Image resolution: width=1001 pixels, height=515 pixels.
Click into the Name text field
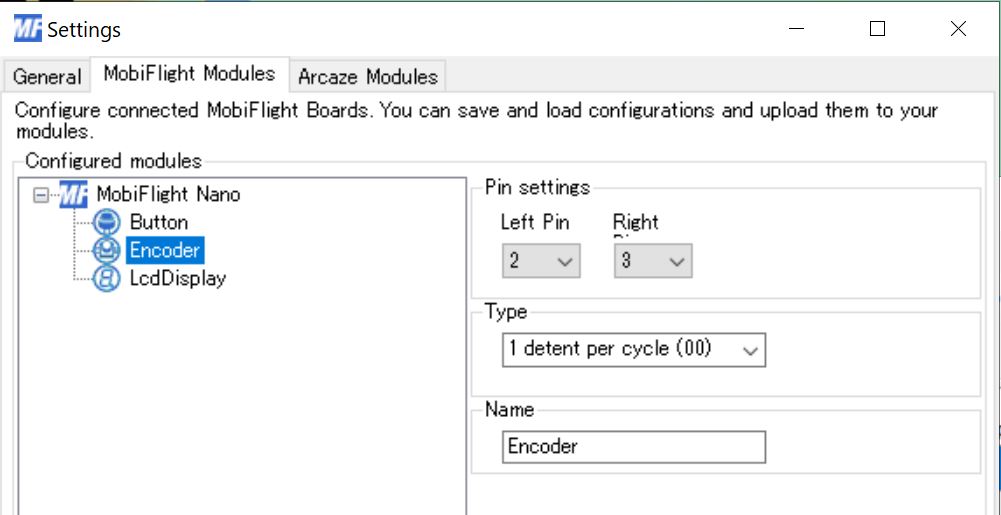pos(634,447)
